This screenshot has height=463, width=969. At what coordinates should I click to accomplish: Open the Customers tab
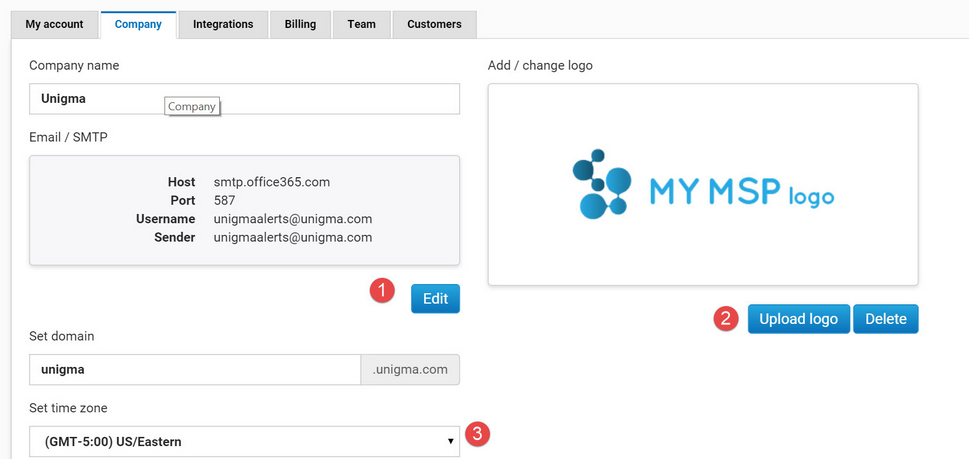pyautogui.click(x=434, y=25)
